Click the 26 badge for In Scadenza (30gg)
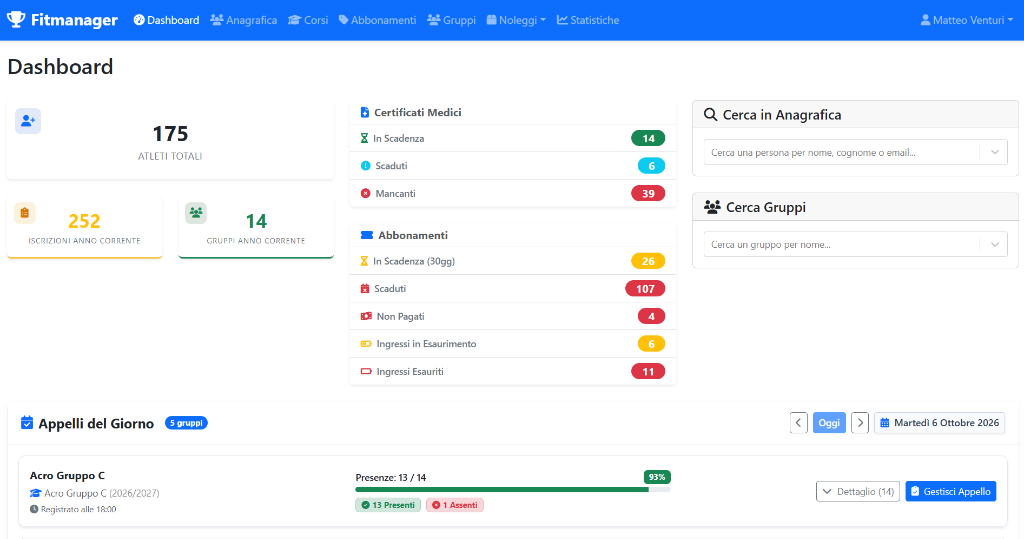 648,261
